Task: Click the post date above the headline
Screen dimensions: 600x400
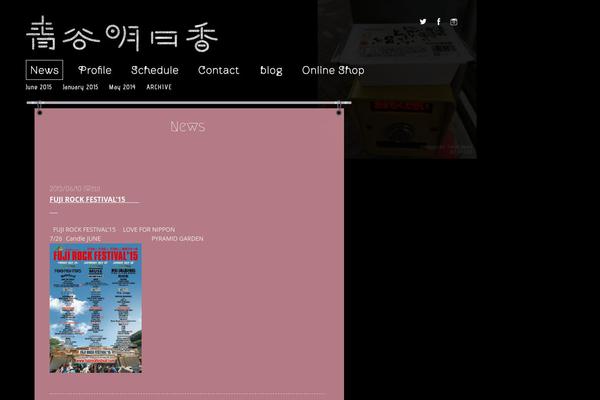Action: coord(75,188)
